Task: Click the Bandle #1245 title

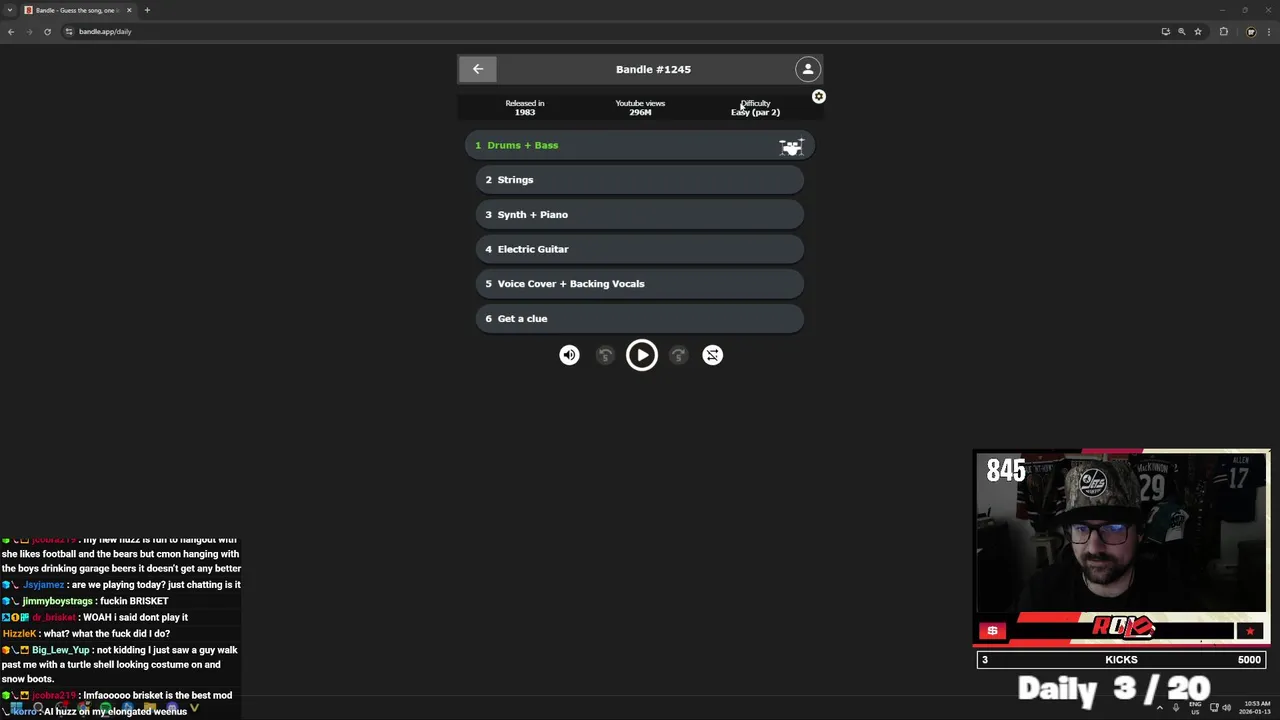Action: tap(653, 69)
